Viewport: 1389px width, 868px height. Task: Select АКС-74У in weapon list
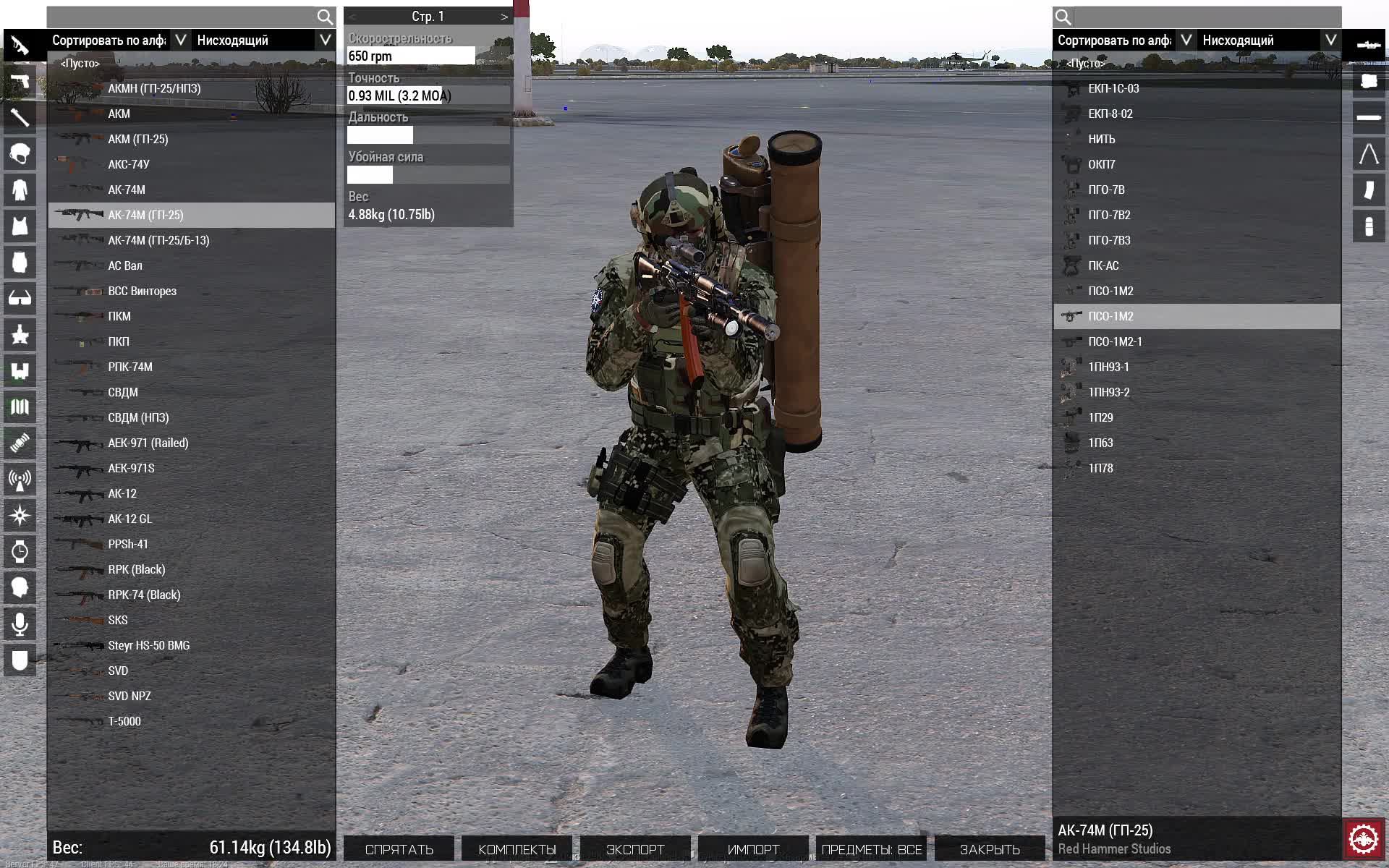pyautogui.click(x=192, y=164)
